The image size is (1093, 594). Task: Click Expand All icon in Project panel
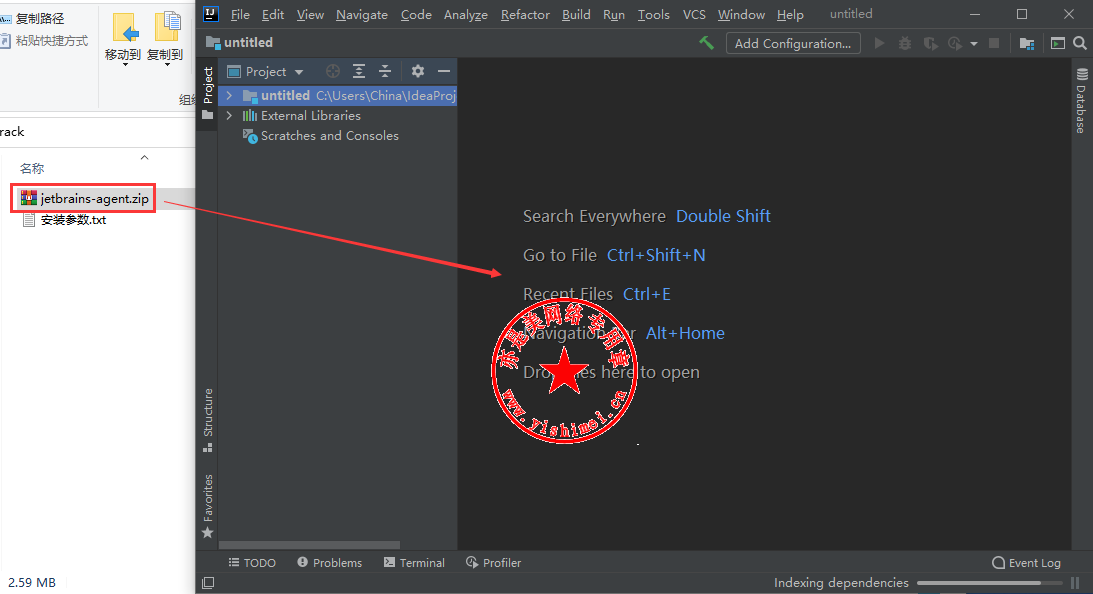359,71
